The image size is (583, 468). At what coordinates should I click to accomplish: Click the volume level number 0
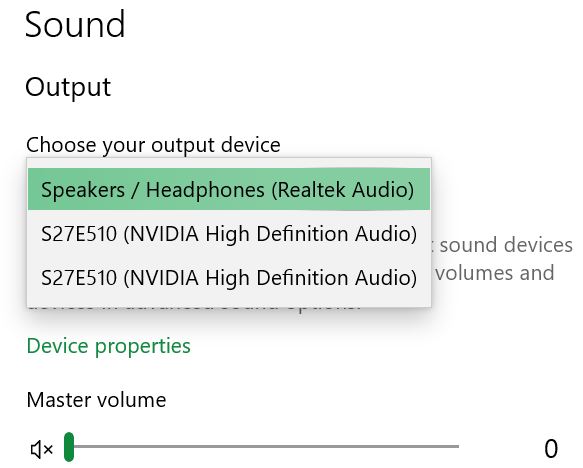551,449
